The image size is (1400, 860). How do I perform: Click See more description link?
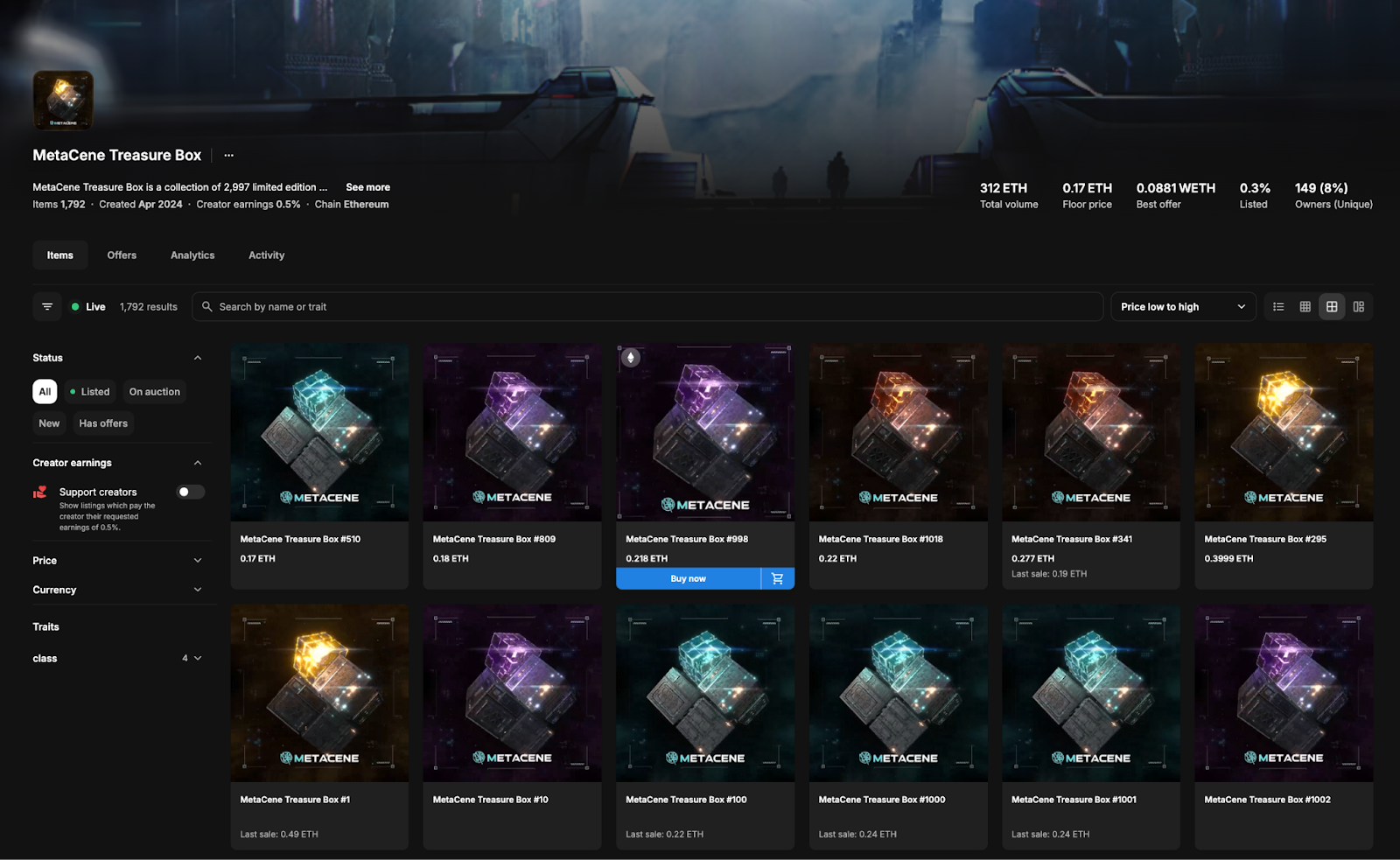(x=367, y=187)
